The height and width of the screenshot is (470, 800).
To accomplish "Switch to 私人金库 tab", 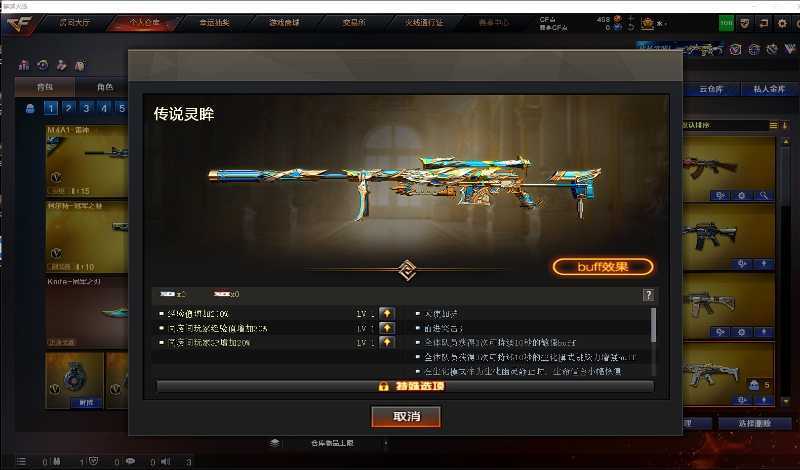I will click(x=769, y=89).
